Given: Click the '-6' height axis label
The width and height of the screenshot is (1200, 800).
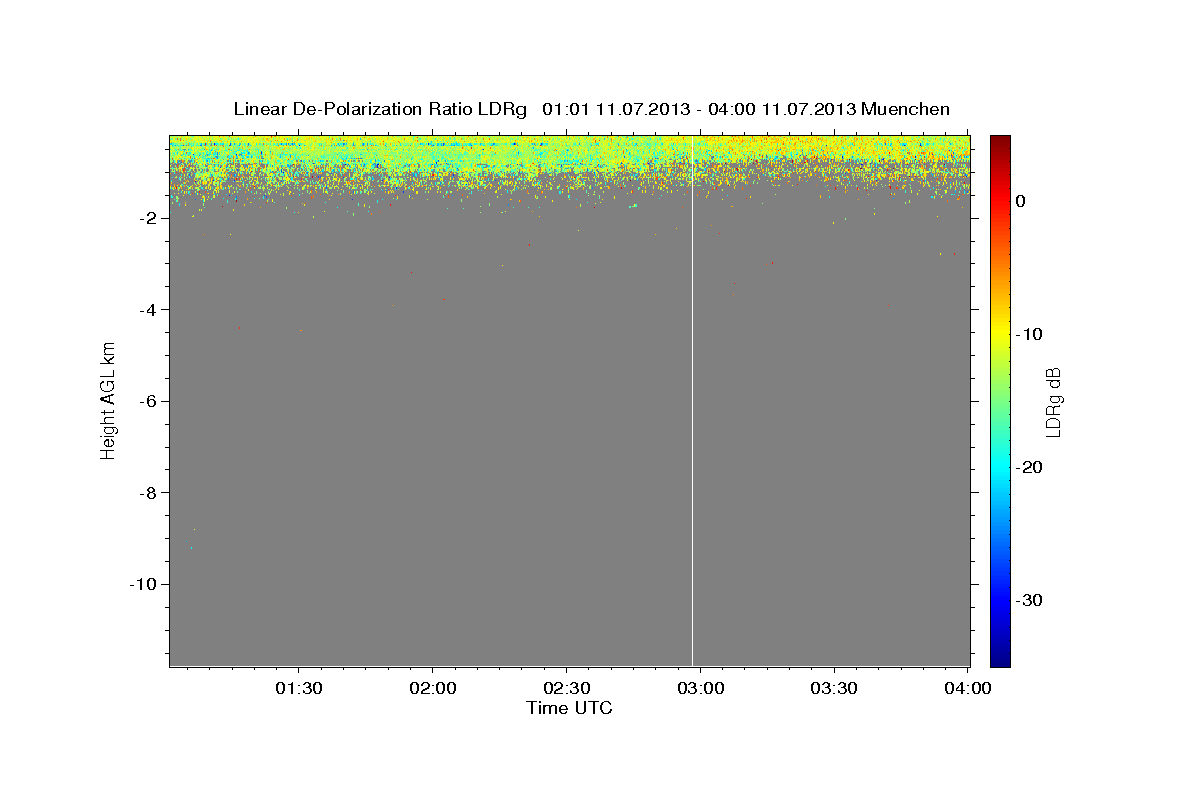Looking at the screenshot, I should 150,401.
